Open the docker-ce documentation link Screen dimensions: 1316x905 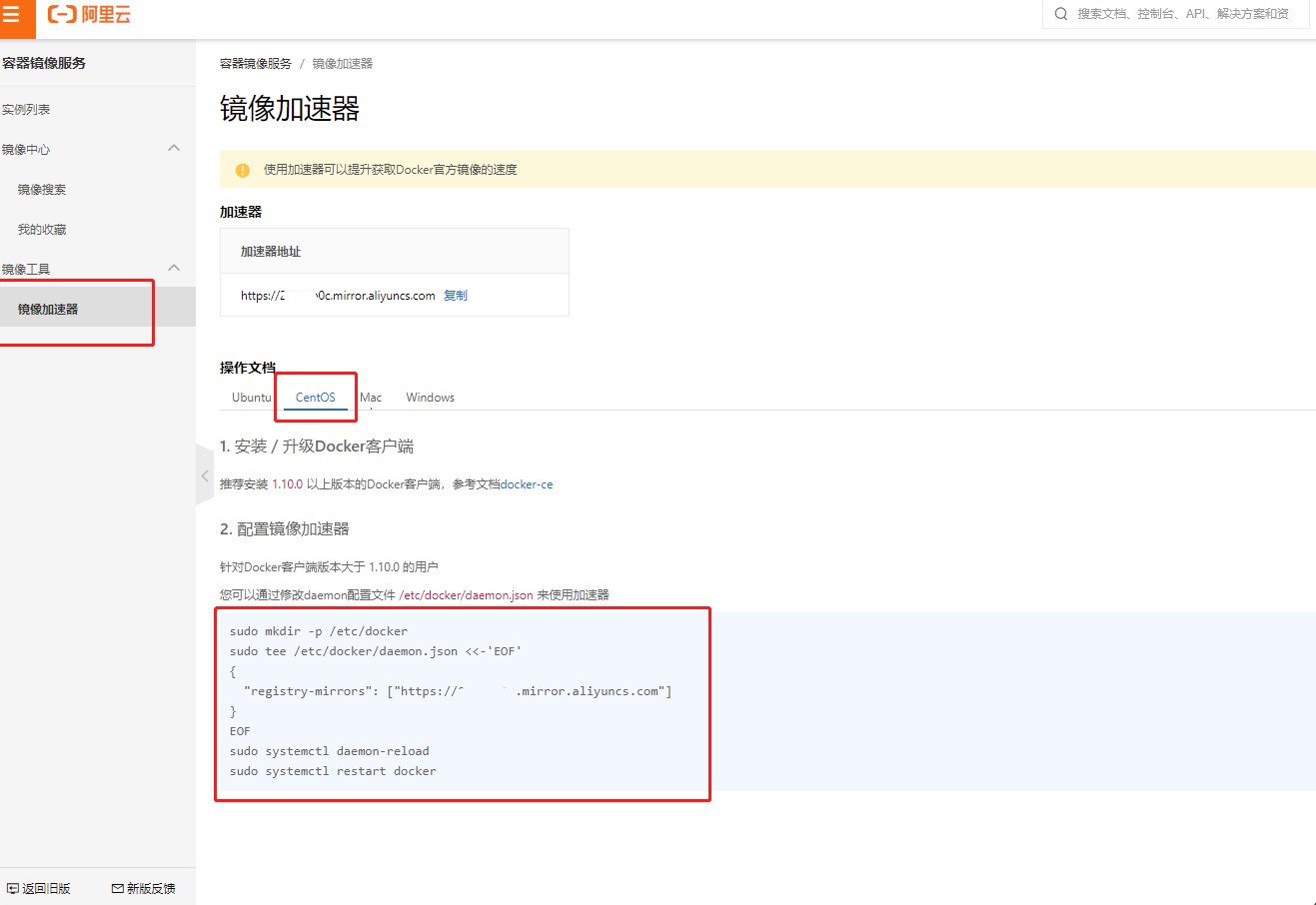coord(527,484)
